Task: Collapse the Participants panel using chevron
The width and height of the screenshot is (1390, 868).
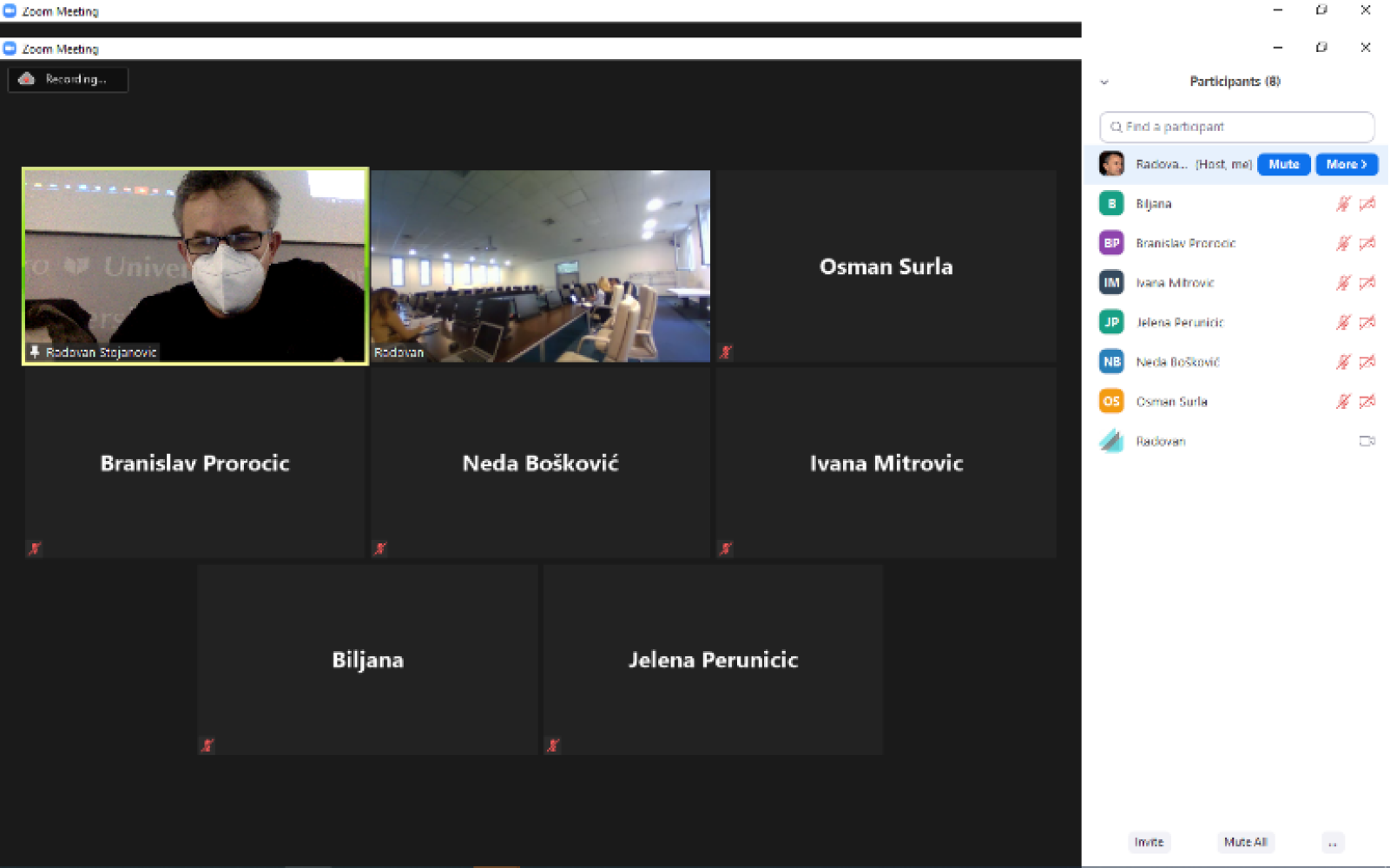Action: [1104, 82]
